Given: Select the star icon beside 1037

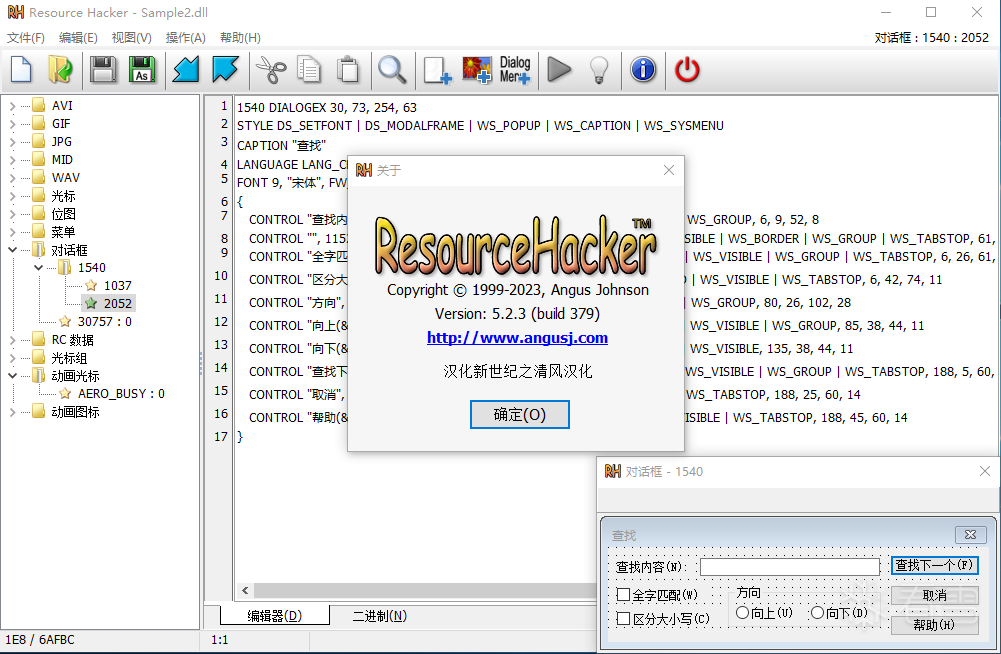Looking at the screenshot, I should click(91, 285).
